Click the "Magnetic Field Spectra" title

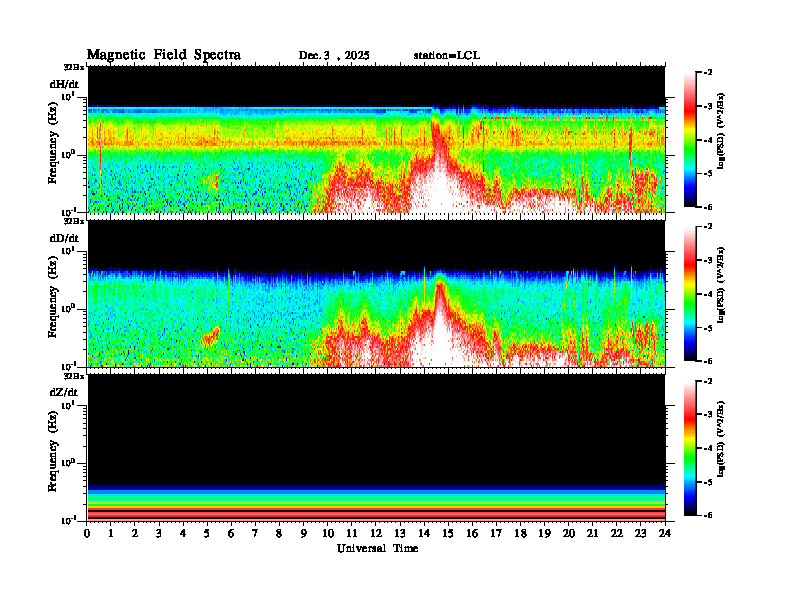click(x=164, y=55)
